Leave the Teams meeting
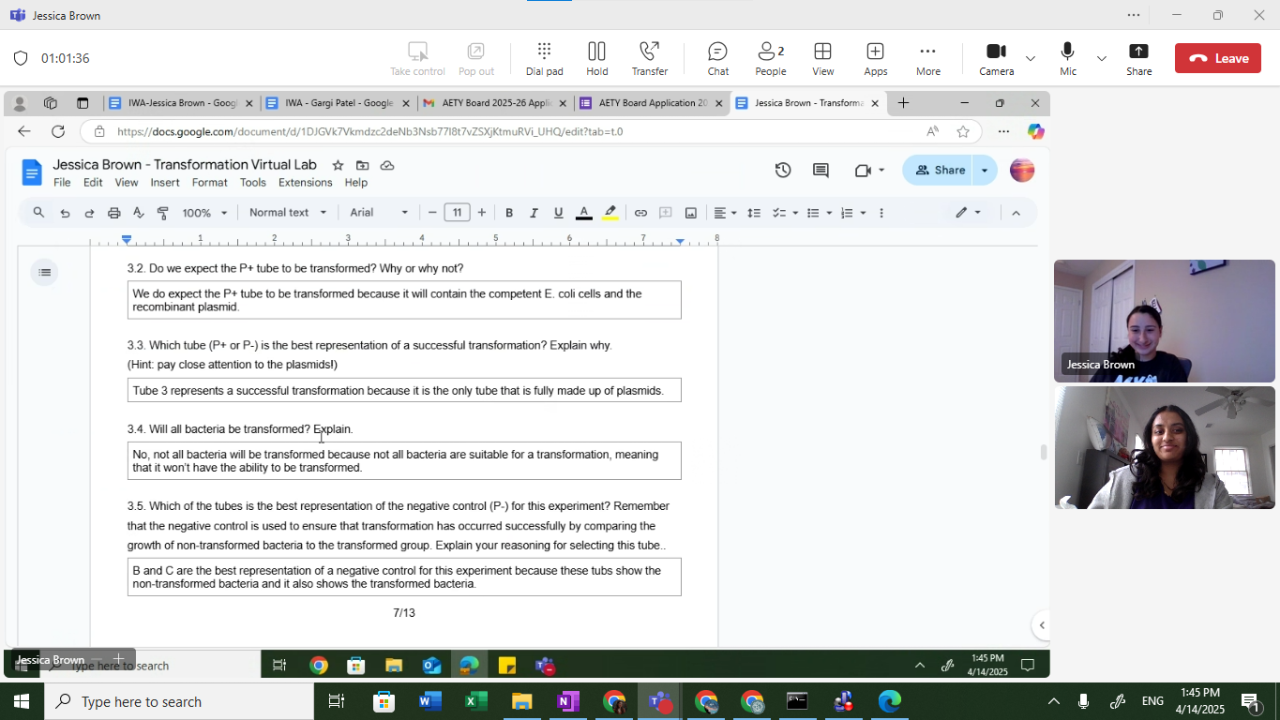The image size is (1280, 720). point(1217,58)
